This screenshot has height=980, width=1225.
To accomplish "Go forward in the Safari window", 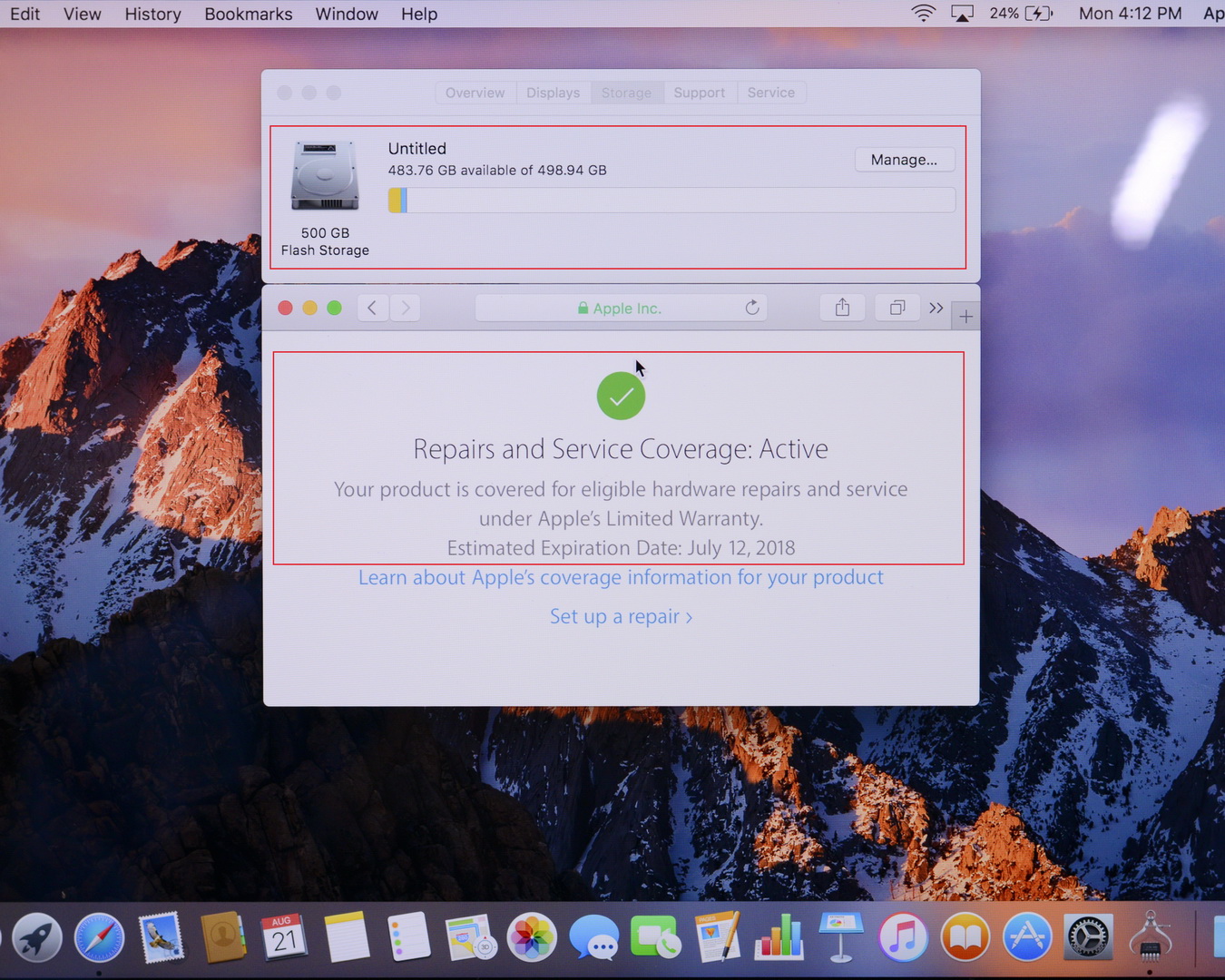I will [406, 308].
